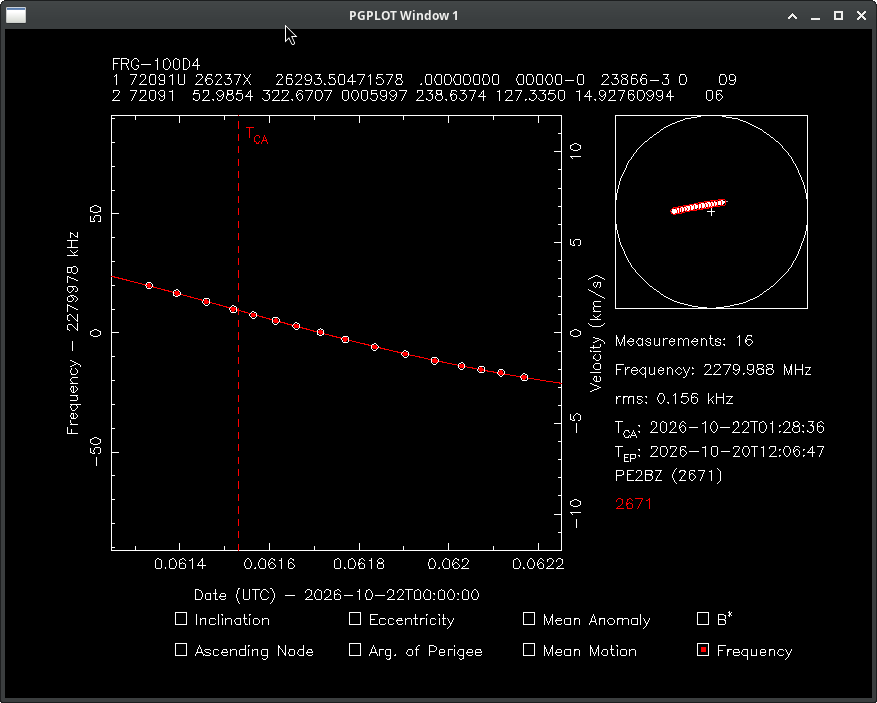This screenshot has width=877, height=703.
Task: Click the red satellite track in the sky plot
Action: [x=699, y=207]
